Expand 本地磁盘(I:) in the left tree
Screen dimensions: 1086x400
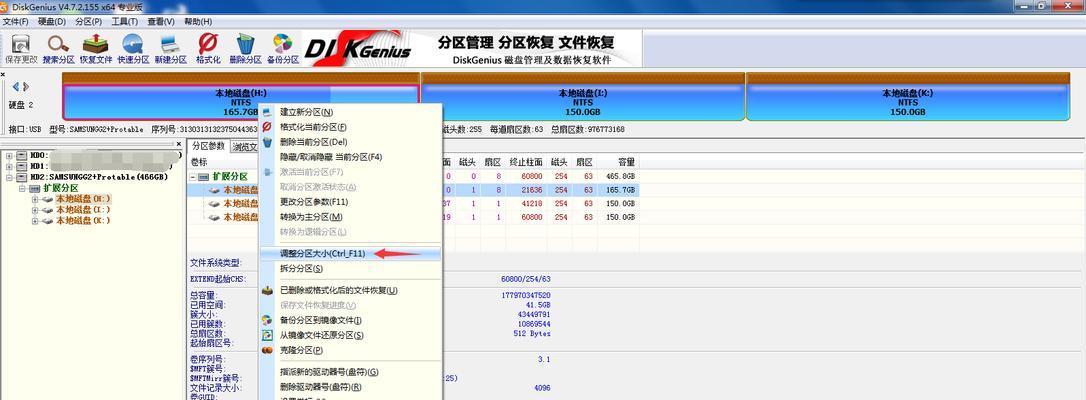tap(35, 210)
